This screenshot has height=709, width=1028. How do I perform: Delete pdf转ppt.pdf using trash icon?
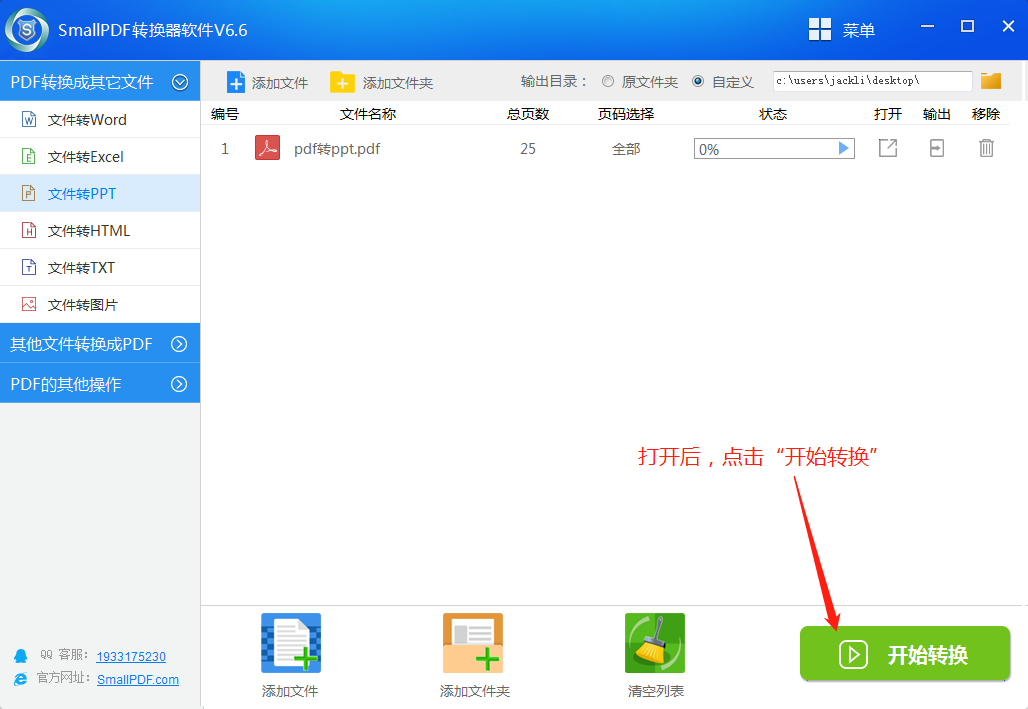click(x=986, y=147)
